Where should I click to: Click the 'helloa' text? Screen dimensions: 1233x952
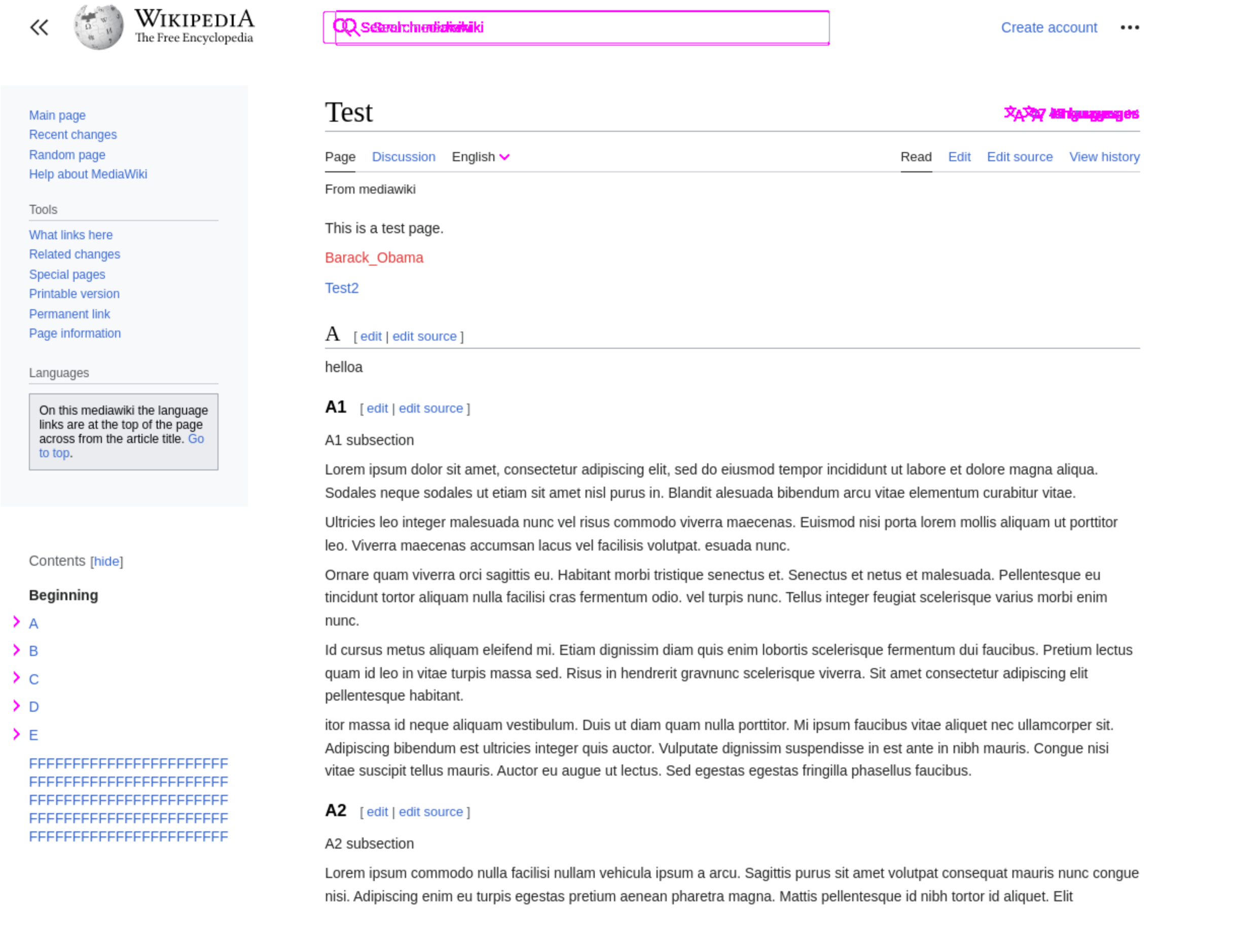[344, 367]
